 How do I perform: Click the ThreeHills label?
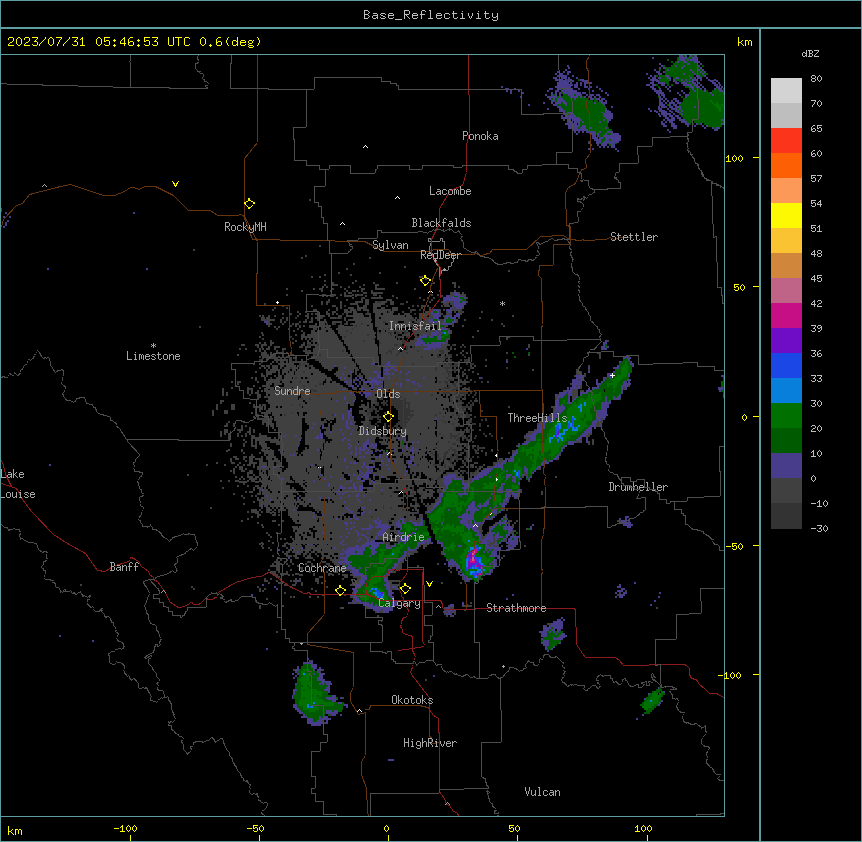pos(537,418)
